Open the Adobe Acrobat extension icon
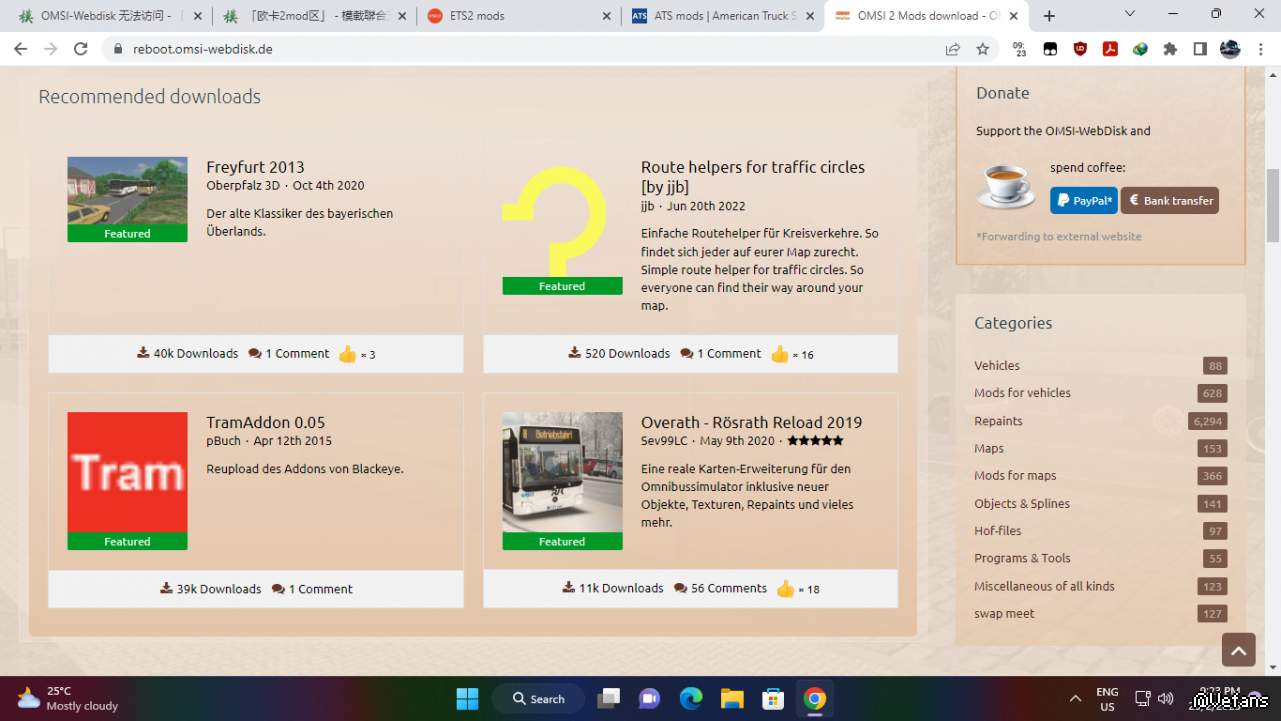1281x721 pixels. pyautogui.click(x=1110, y=49)
